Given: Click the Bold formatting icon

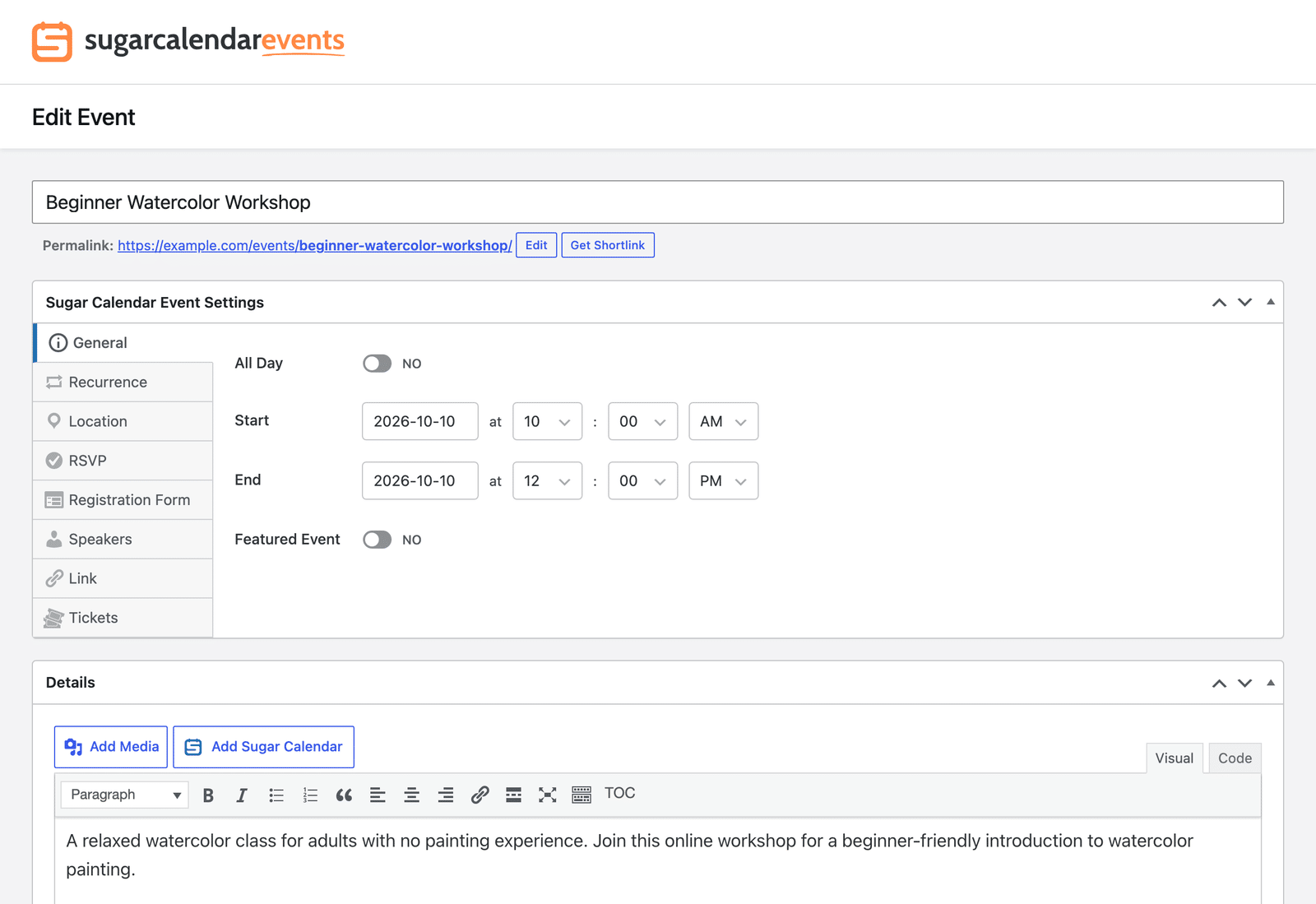Looking at the screenshot, I should pos(208,795).
